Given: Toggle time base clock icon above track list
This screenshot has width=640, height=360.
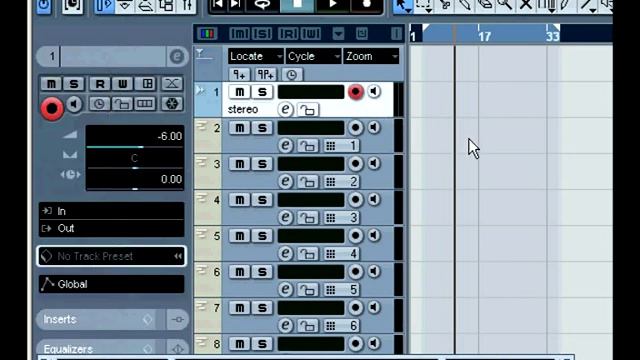Looking at the screenshot, I should pos(291,75).
